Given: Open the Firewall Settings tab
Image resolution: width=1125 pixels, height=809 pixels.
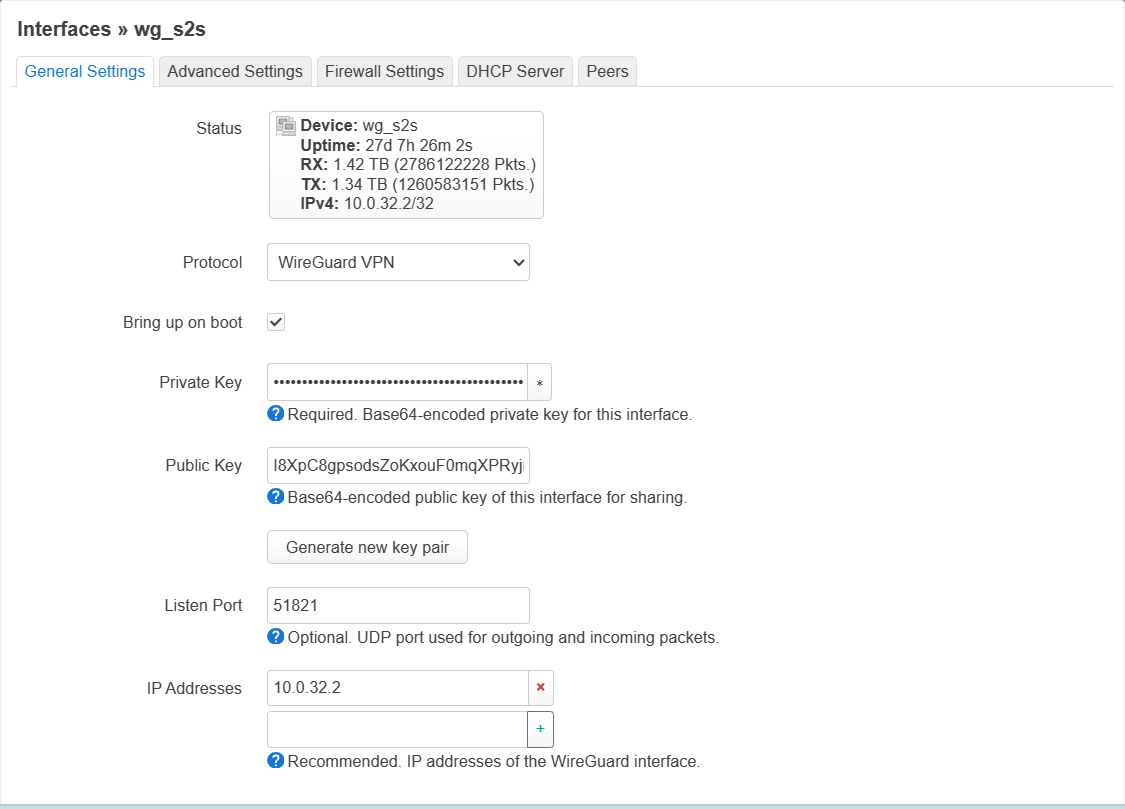Looking at the screenshot, I should 384,71.
